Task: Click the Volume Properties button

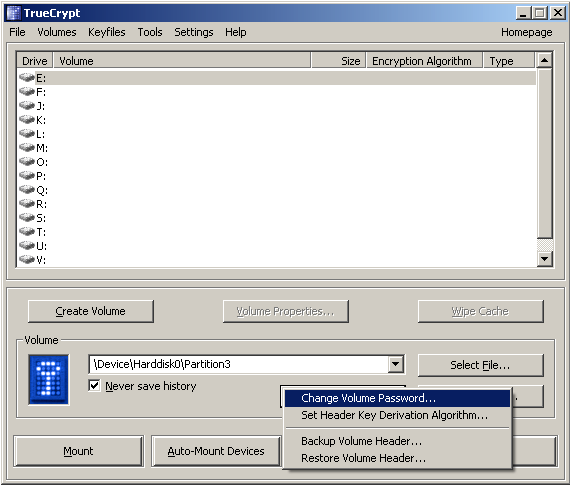Action: [x=286, y=311]
